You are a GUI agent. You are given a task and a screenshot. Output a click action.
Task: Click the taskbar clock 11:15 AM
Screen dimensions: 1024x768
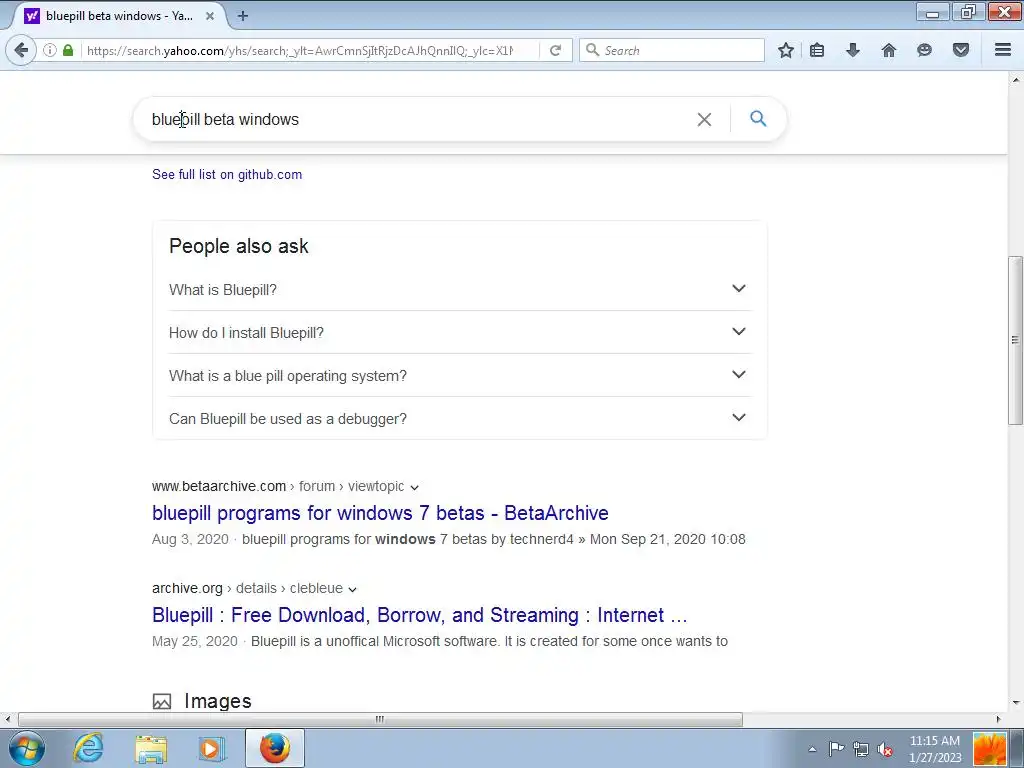pyautogui.click(x=935, y=741)
